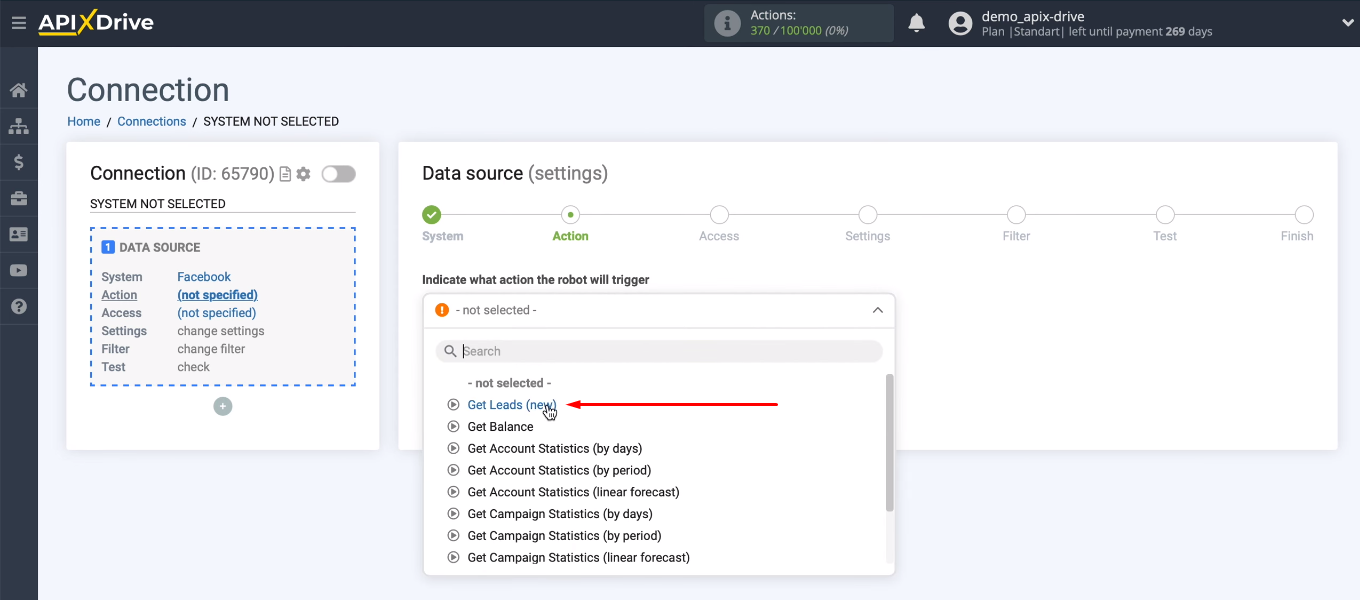Click the user avatar icon
Image resolution: width=1360 pixels, height=600 pixels.
click(960, 23)
